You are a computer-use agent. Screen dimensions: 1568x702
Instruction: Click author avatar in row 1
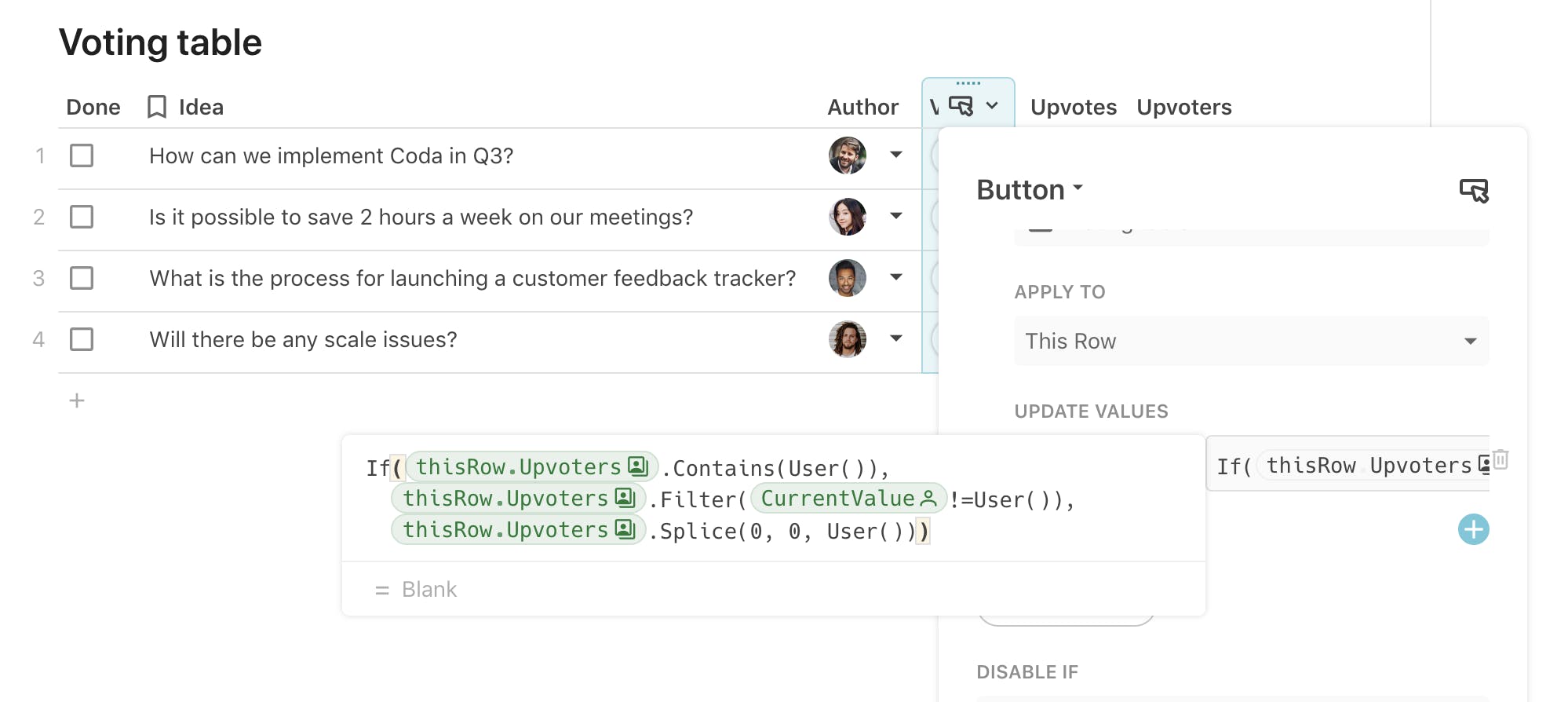point(848,155)
